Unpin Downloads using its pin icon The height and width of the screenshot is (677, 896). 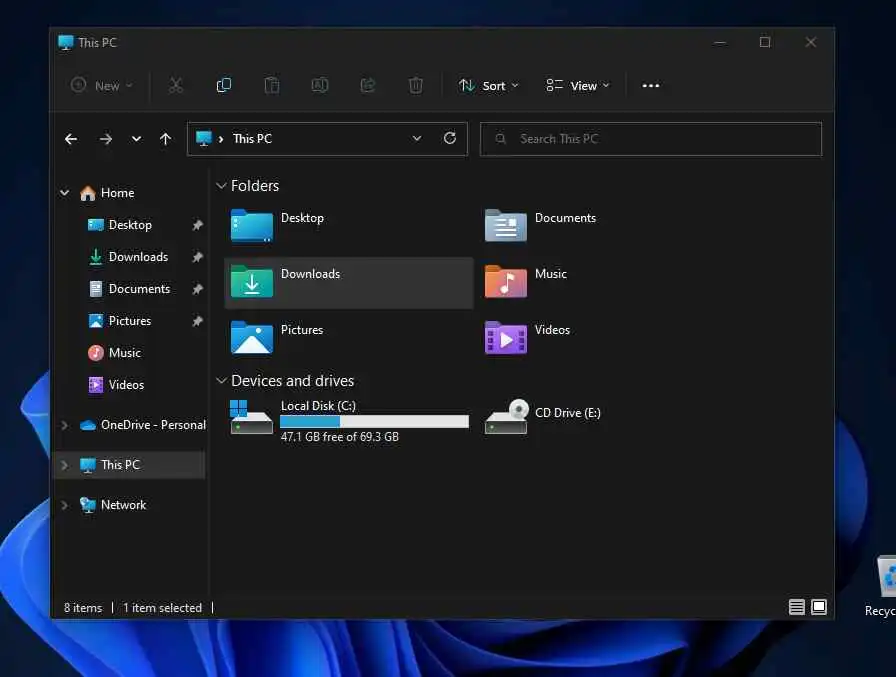[x=197, y=257]
